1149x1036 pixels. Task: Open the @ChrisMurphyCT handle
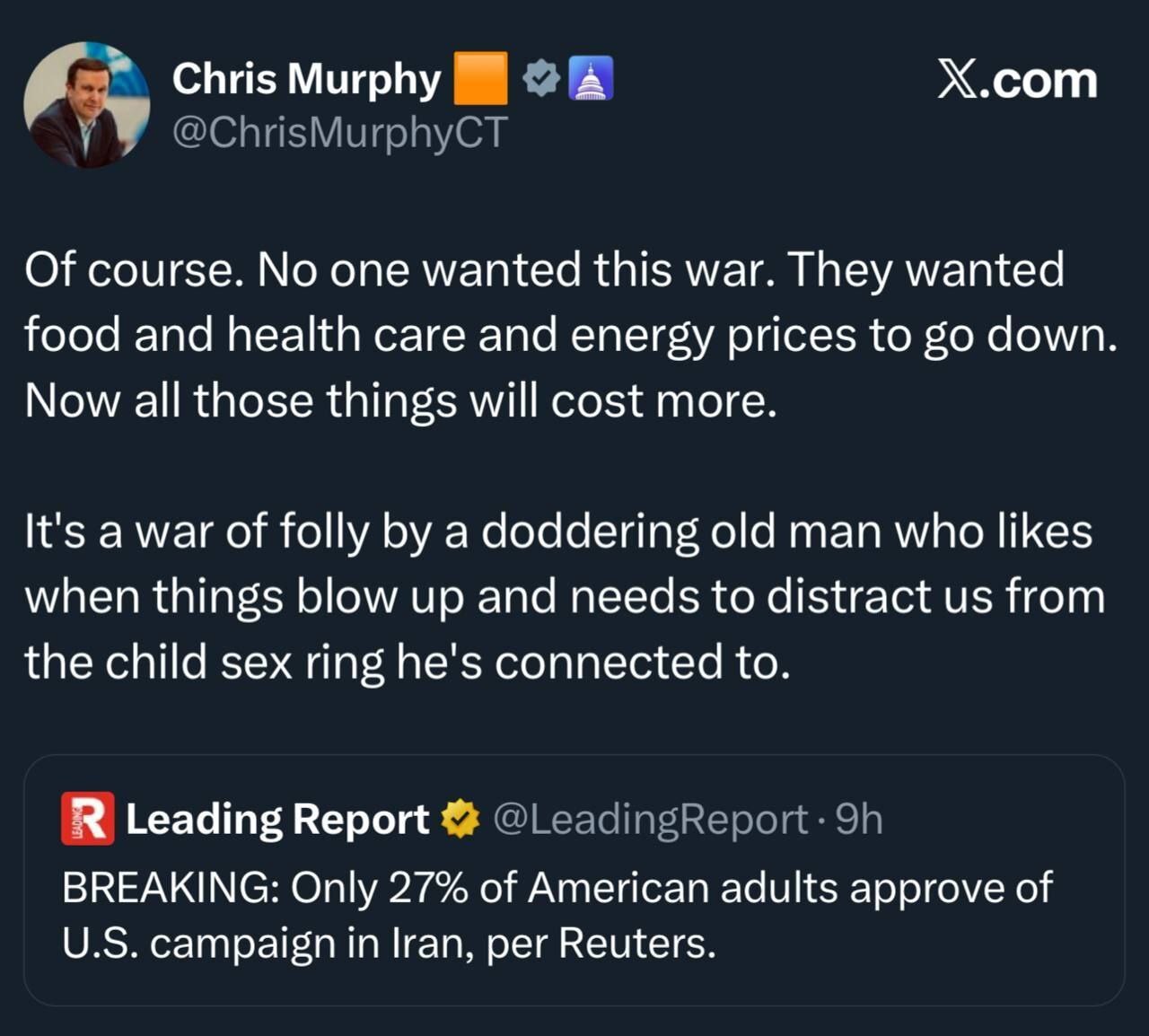pyautogui.click(x=339, y=133)
